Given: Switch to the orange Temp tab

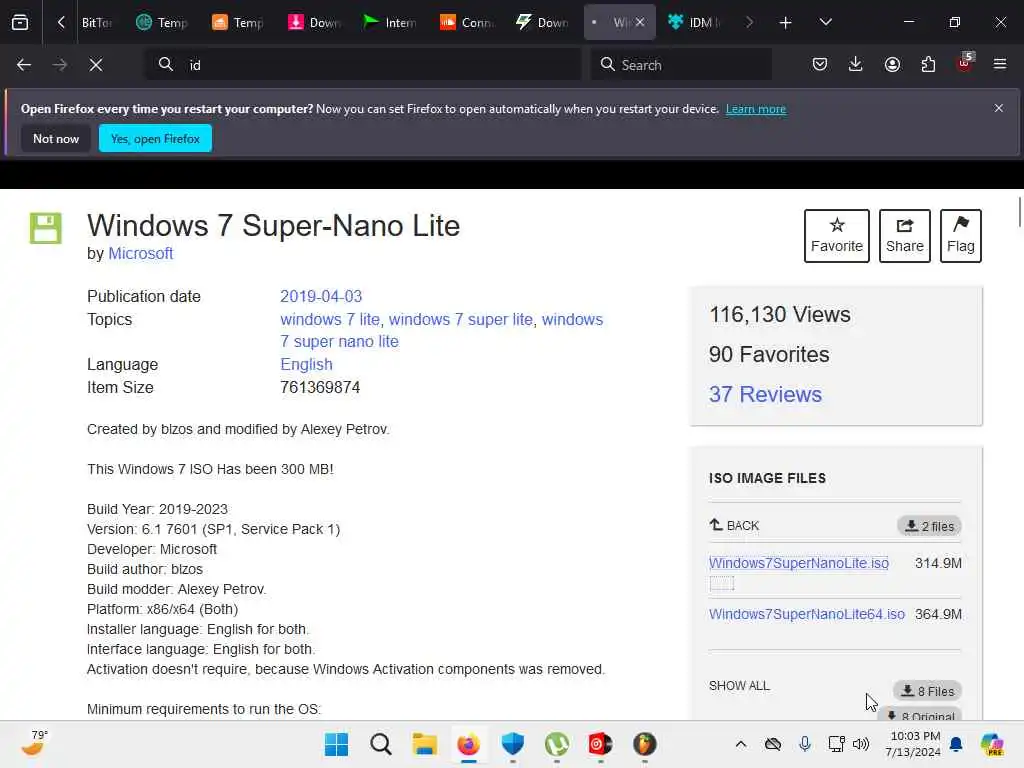Looking at the screenshot, I should pyautogui.click(x=238, y=22).
